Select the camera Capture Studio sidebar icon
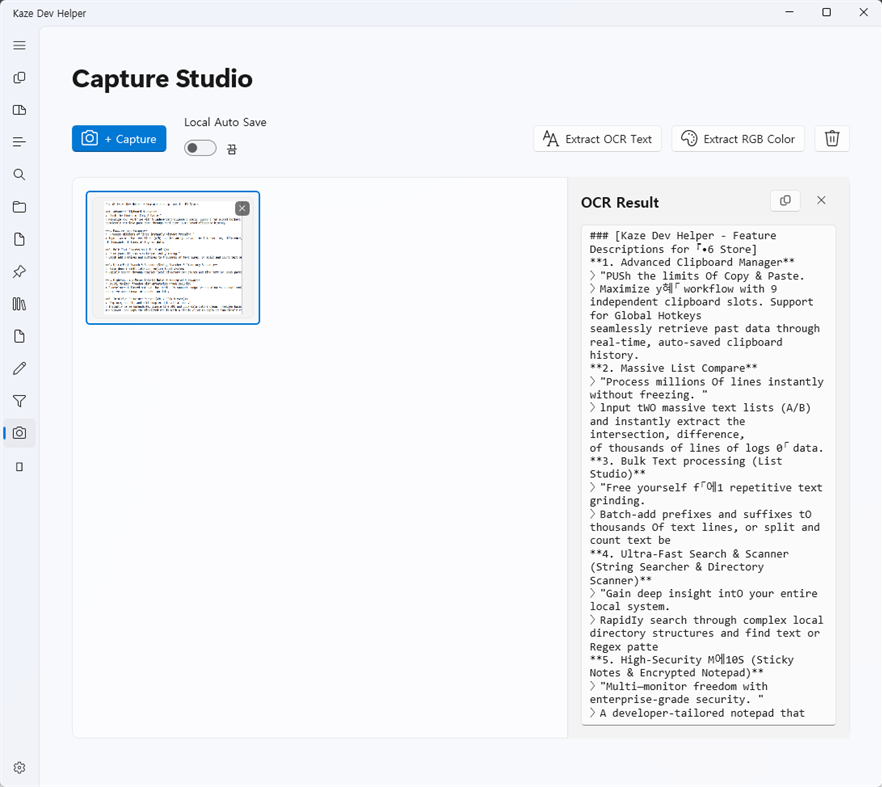Viewport: 882px width, 787px height. click(x=19, y=433)
